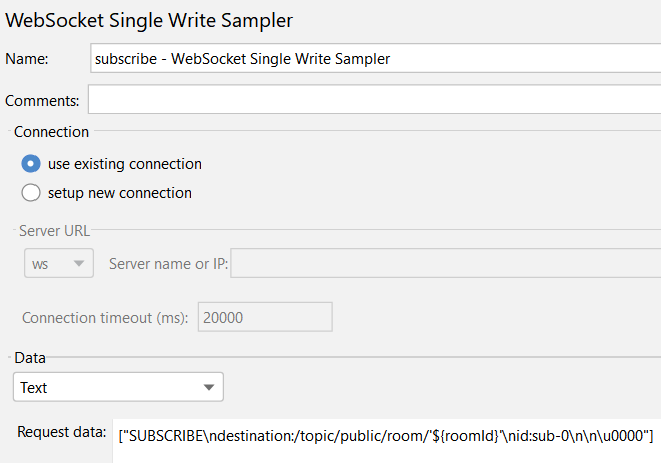Expand the Text data type dropdown
Image resolution: width=661 pixels, height=463 pixels.
(x=118, y=387)
